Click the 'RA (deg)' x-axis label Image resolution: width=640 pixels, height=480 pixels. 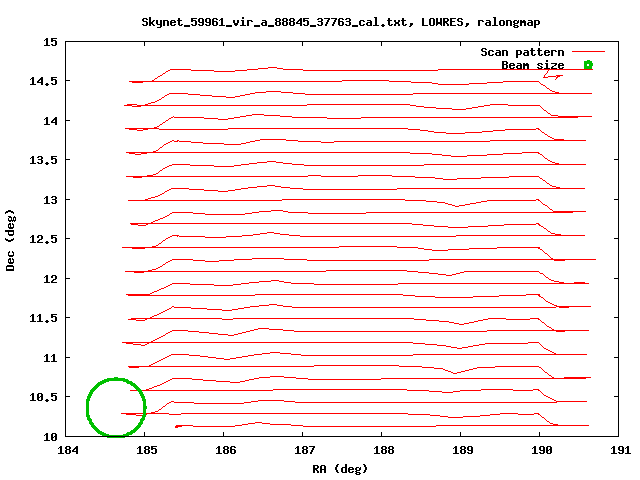[340, 469]
